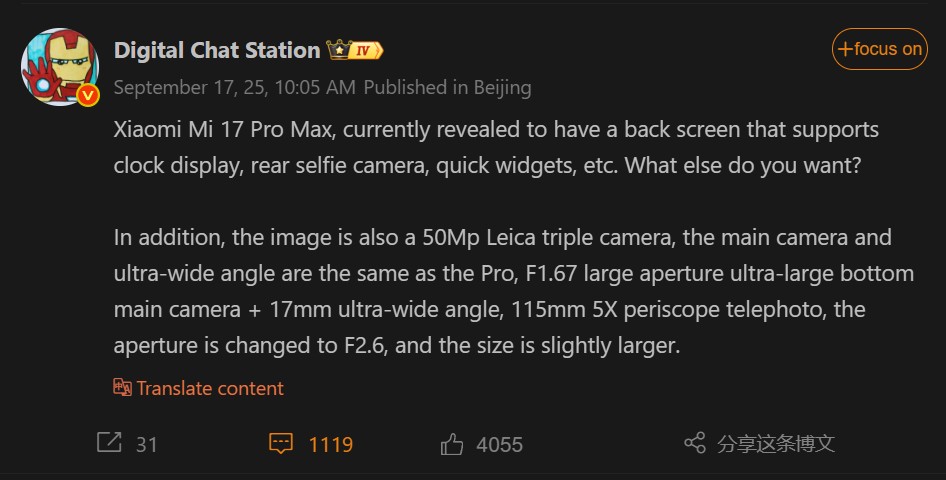Click the like count 4055
The image size is (946, 480).
[500, 444]
